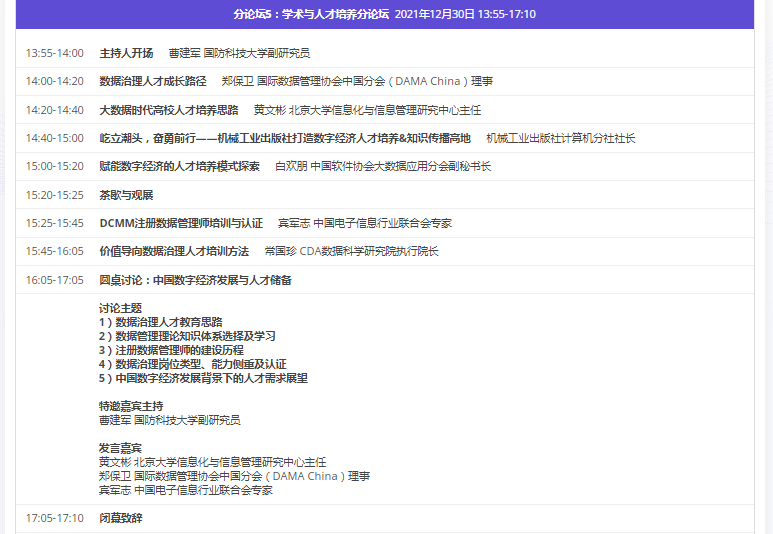Open the DCMM注册数据管理师培训与认证 session
This screenshot has width=773, height=534.
[181, 223]
